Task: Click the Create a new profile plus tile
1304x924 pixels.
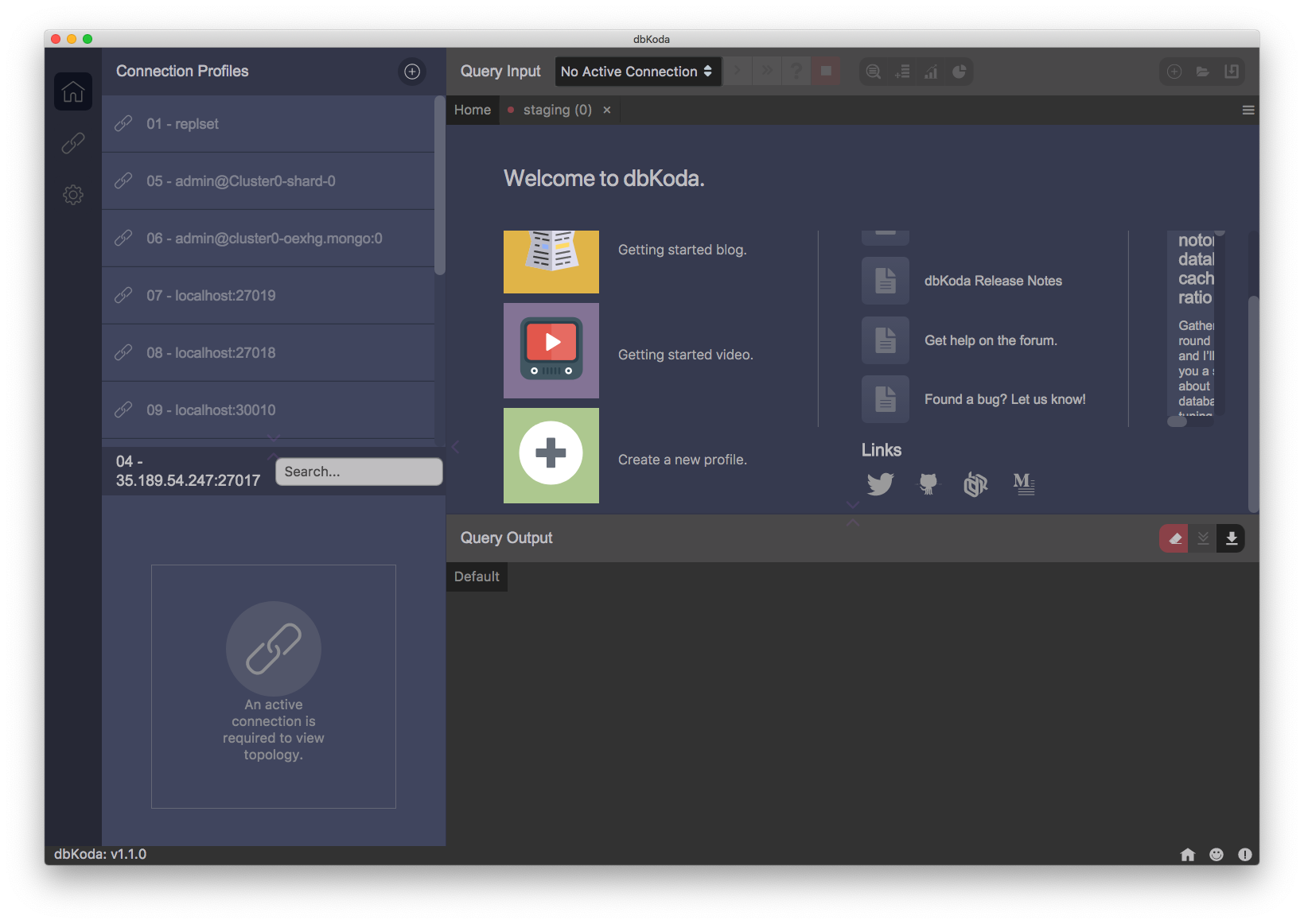Action: (x=551, y=456)
